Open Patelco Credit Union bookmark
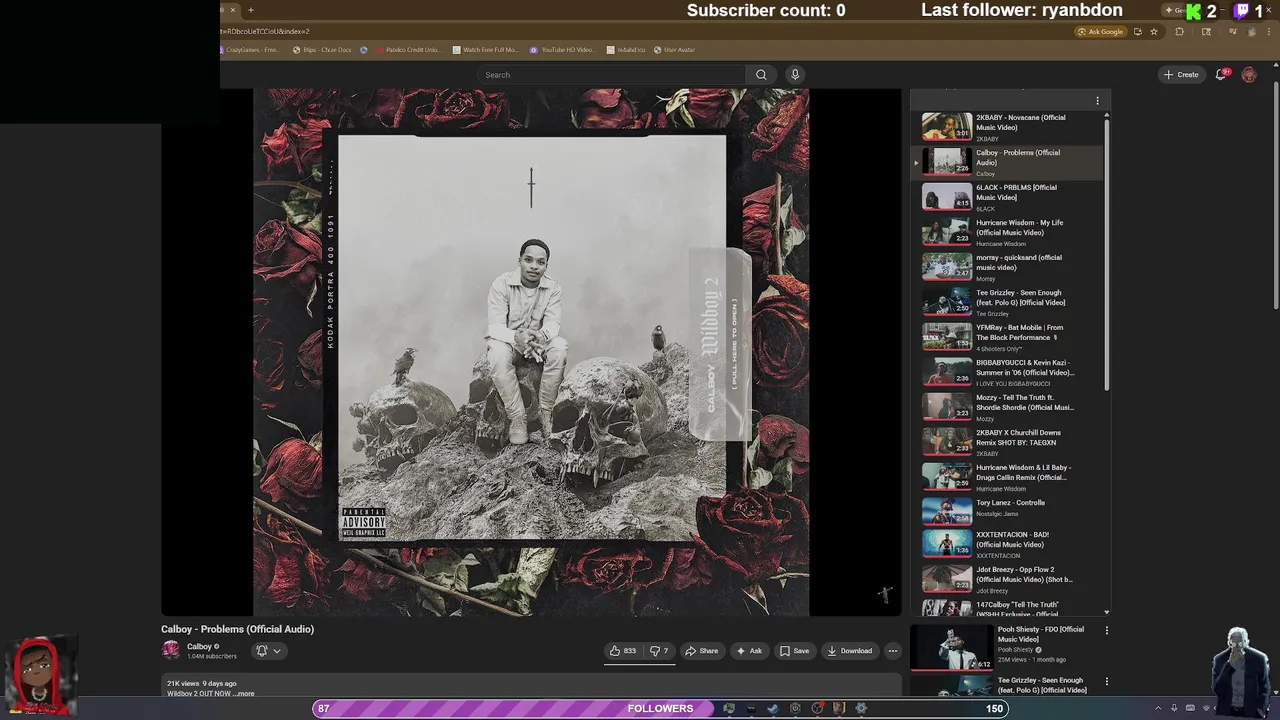Screen dimensions: 1280x720 [408, 50]
